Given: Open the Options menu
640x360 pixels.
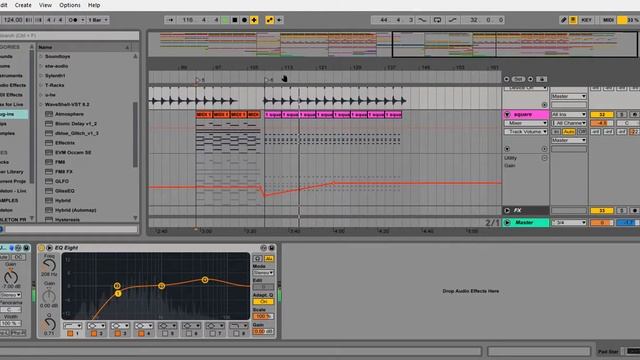Looking at the screenshot, I should pyautogui.click(x=70, y=5).
